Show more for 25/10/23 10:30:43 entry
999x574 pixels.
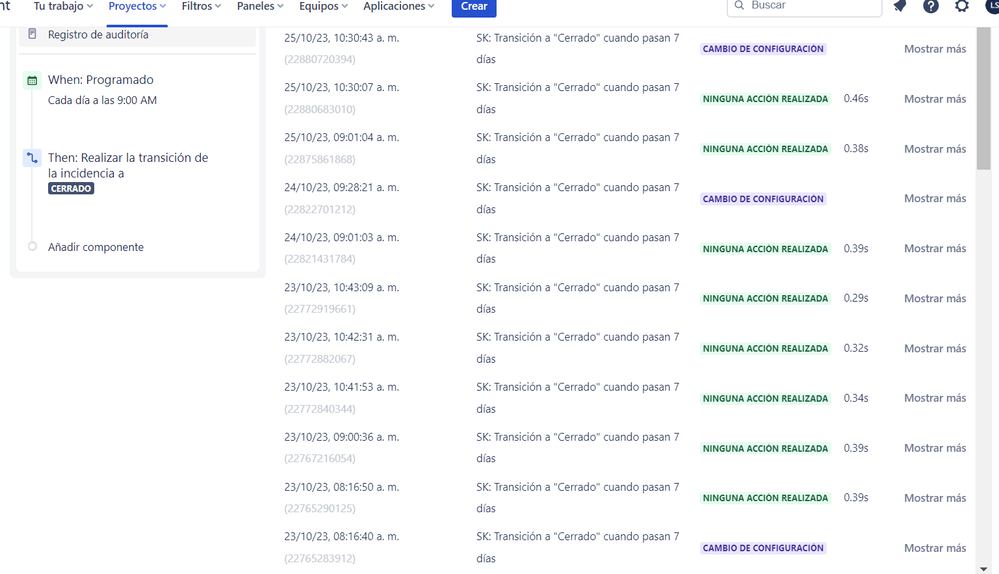pos(935,48)
